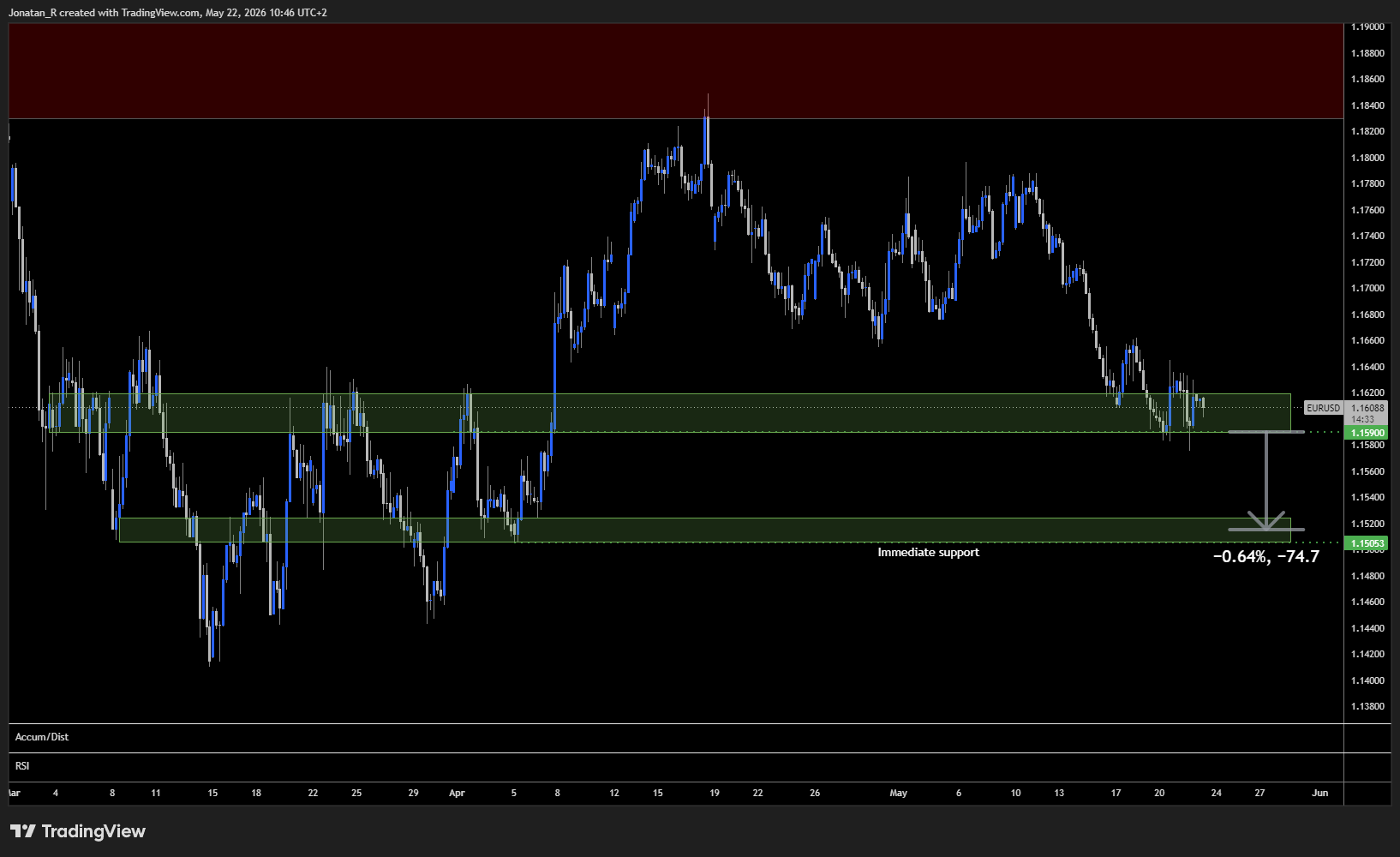
Task: Click the 1.15200 price axis label
Action: [x=1367, y=524]
